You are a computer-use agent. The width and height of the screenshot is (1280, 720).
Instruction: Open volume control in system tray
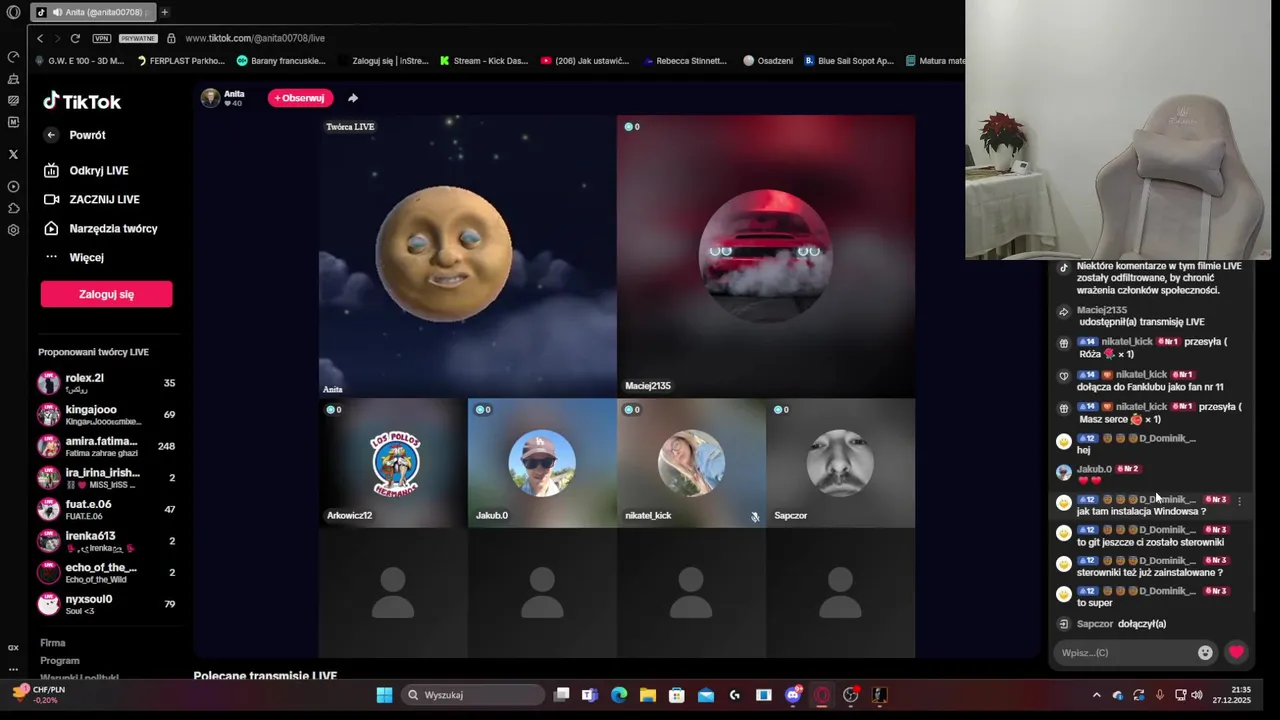click(x=1197, y=695)
